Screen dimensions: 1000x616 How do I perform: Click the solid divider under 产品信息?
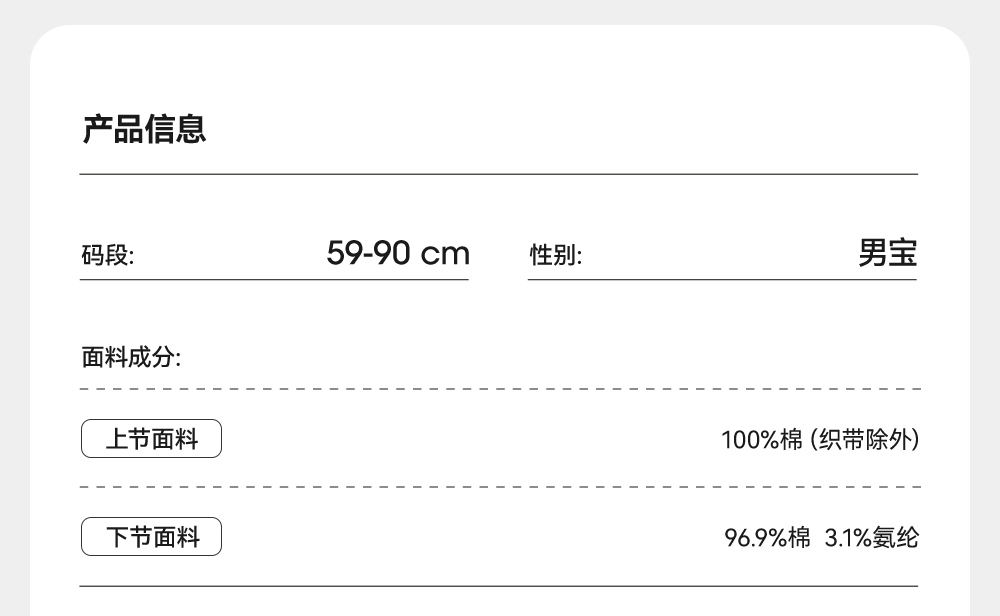pyautogui.click(x=499, y=174)
